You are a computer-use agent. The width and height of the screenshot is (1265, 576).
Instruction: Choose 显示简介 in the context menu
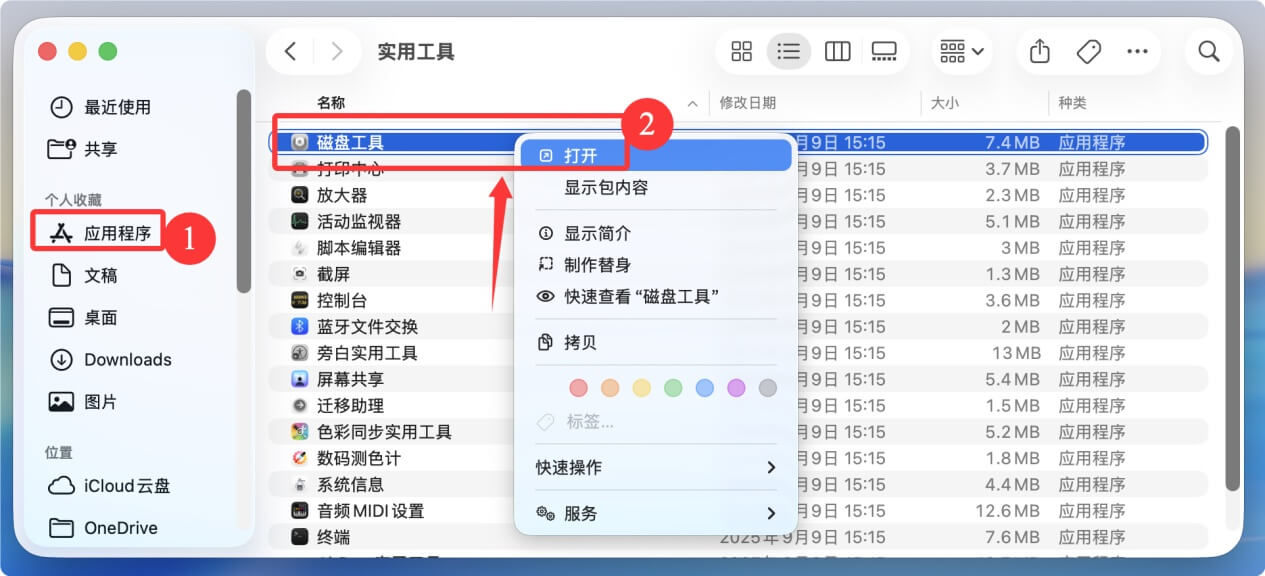(x=600, y=232)
